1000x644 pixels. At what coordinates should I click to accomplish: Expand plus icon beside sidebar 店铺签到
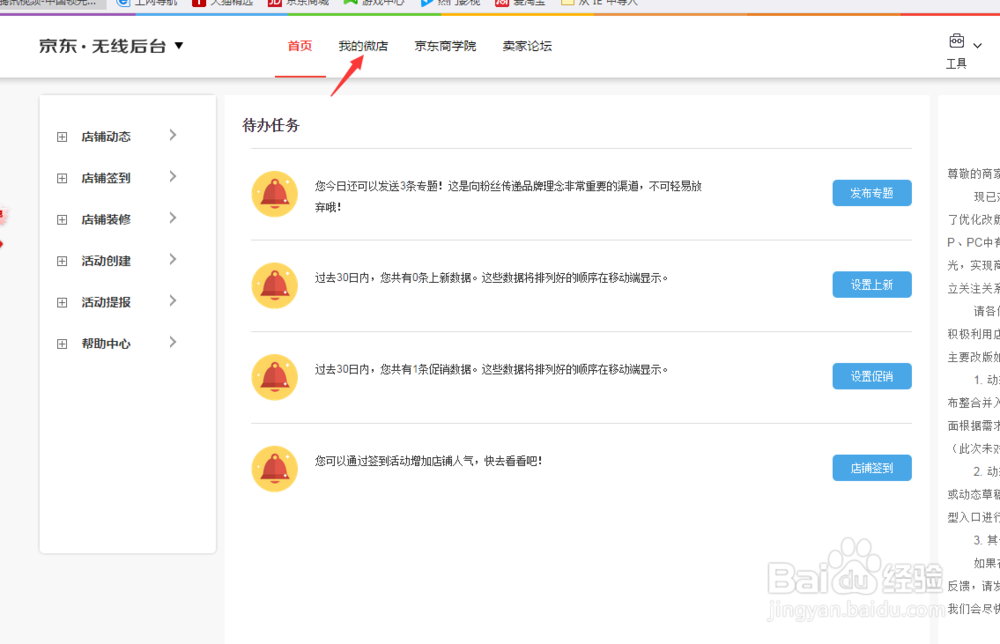62,179
